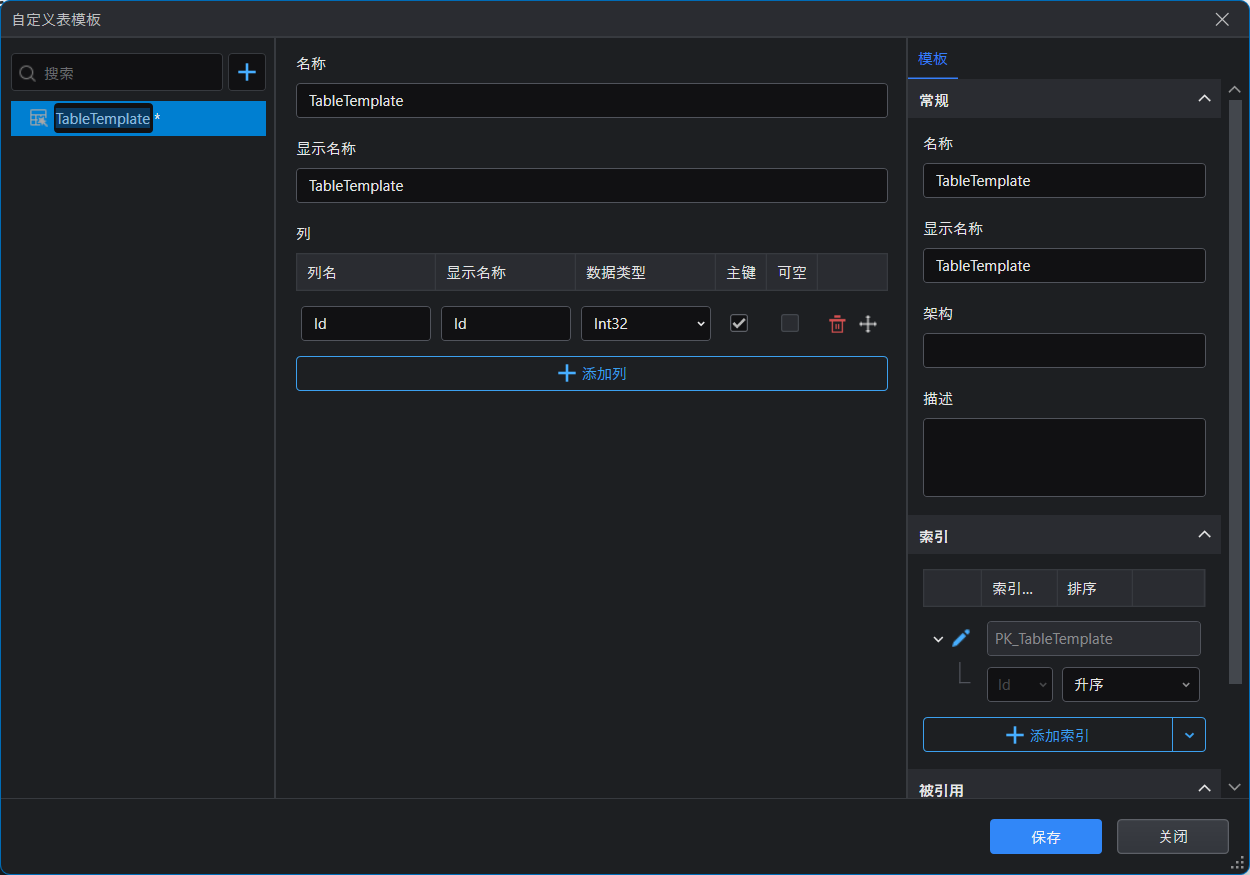Click the search magnifier icon
The width and height of the screenshot is (1250, 875).
pyautogui.click(x=28, y=73)
